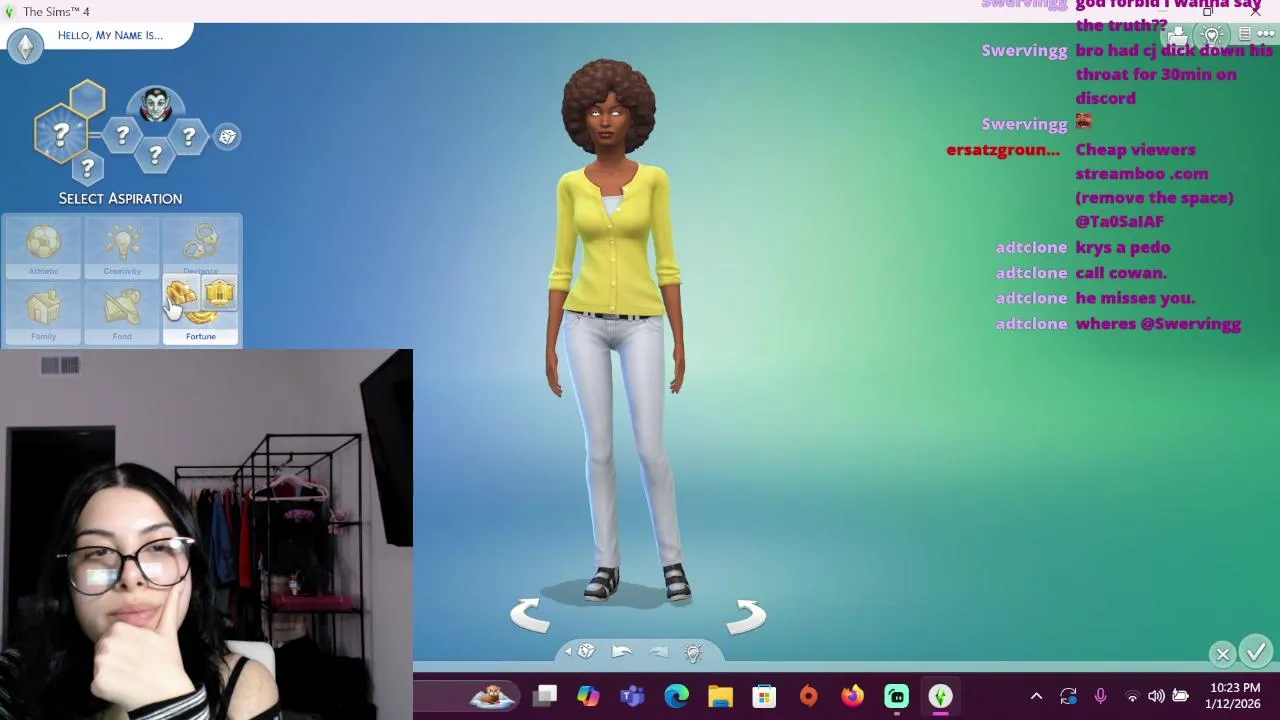
Task: Click the top-right lightbulb help icon
Action: pyautogui.click(x=1211, y=35)
